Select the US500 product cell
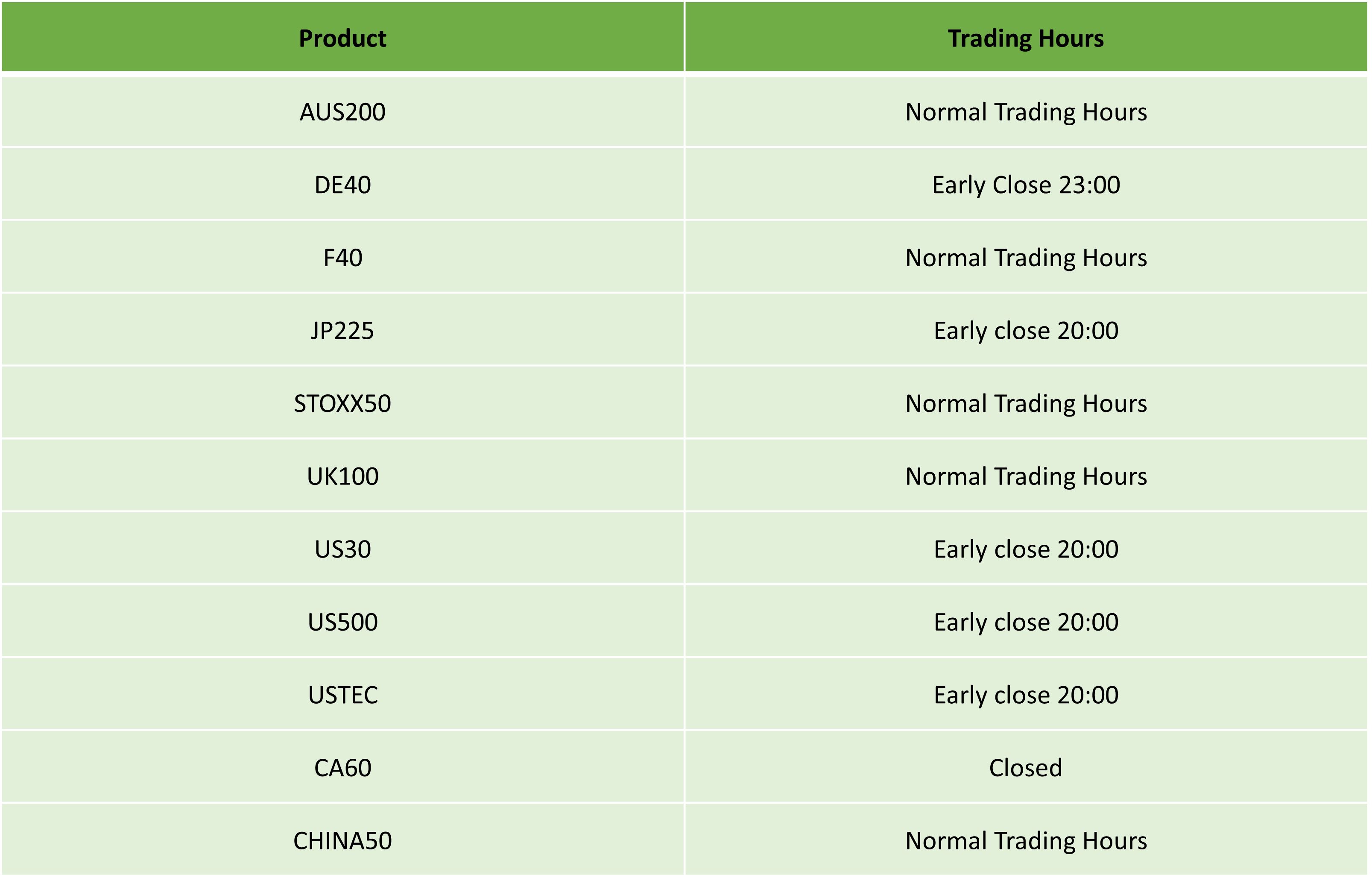The height and width of the screenshot is (878, 1372). point(342,622)
